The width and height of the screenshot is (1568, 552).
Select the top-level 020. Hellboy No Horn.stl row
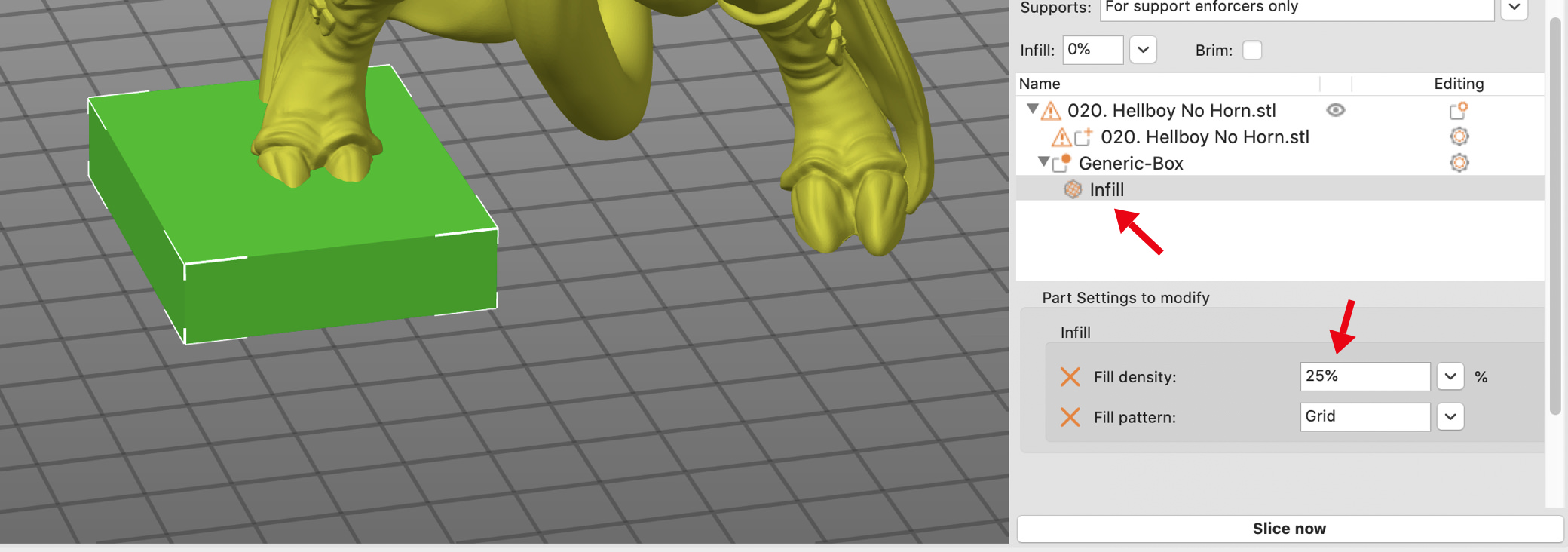tap(1280, 111)
